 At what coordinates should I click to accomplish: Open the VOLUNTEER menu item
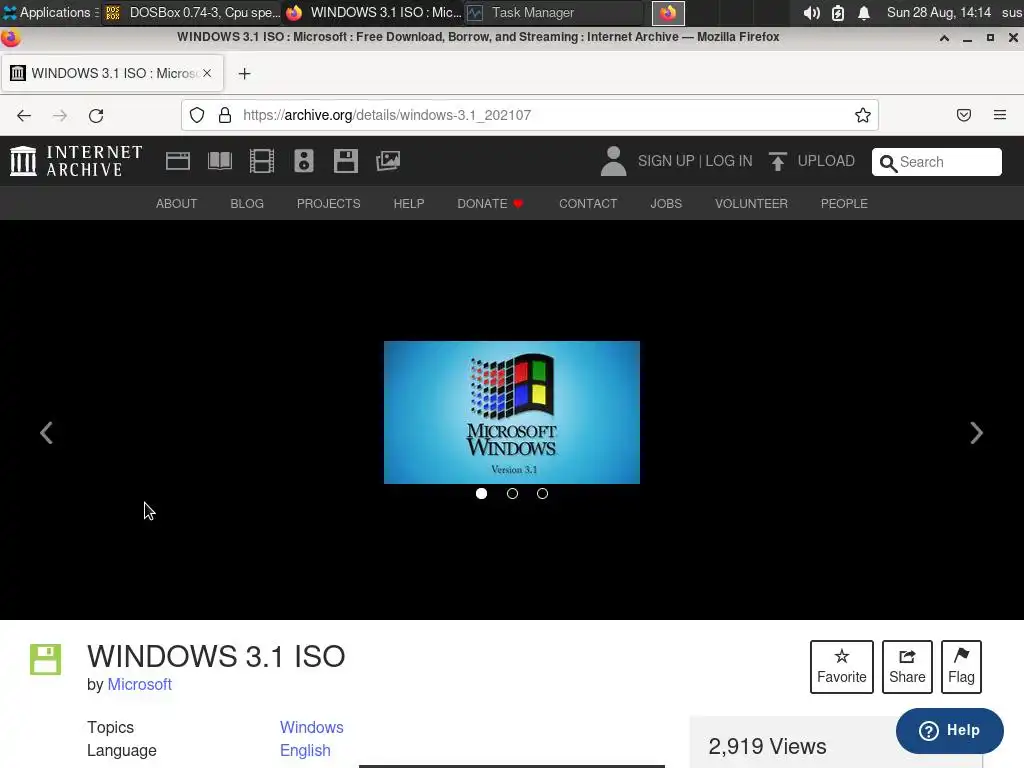(x=751, y=204)
